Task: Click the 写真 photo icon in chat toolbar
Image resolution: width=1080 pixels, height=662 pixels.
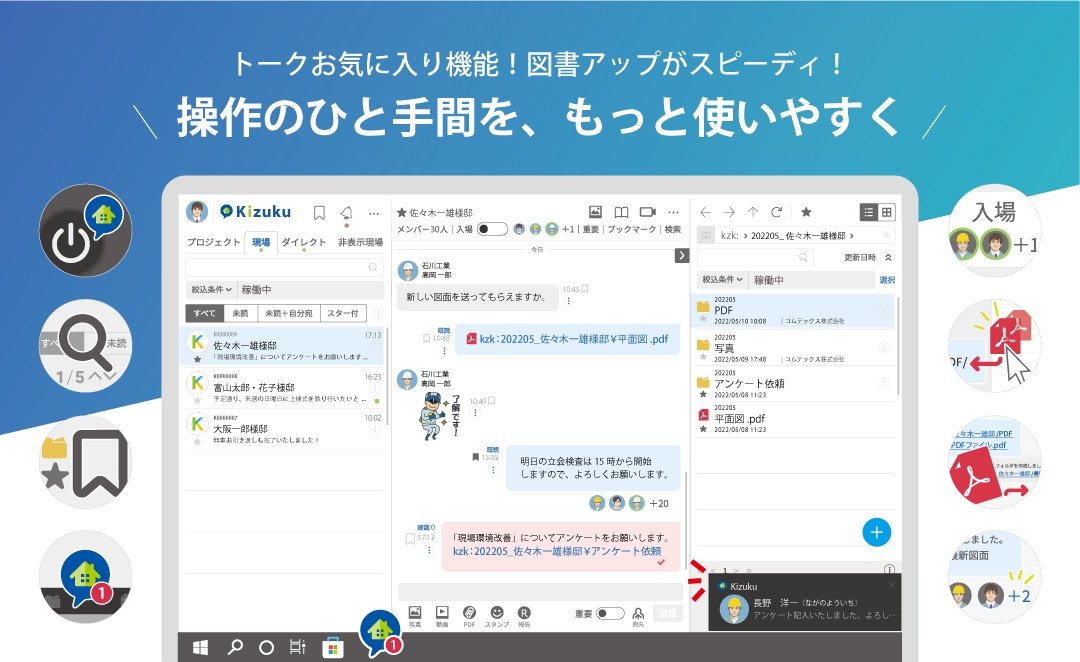Action: 415,613
